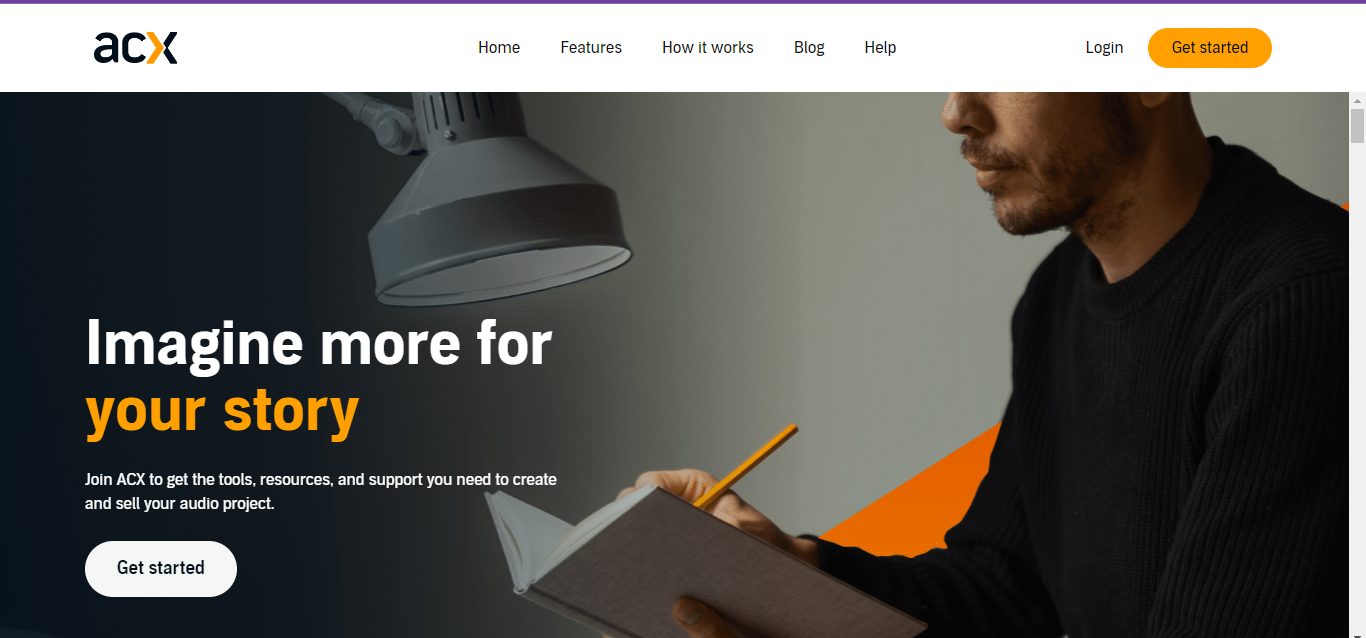Image resolution: width=1366 pixels, height=638 pixels.
Task: Visit the Blog link in navigation
Action: click(809, 47)
